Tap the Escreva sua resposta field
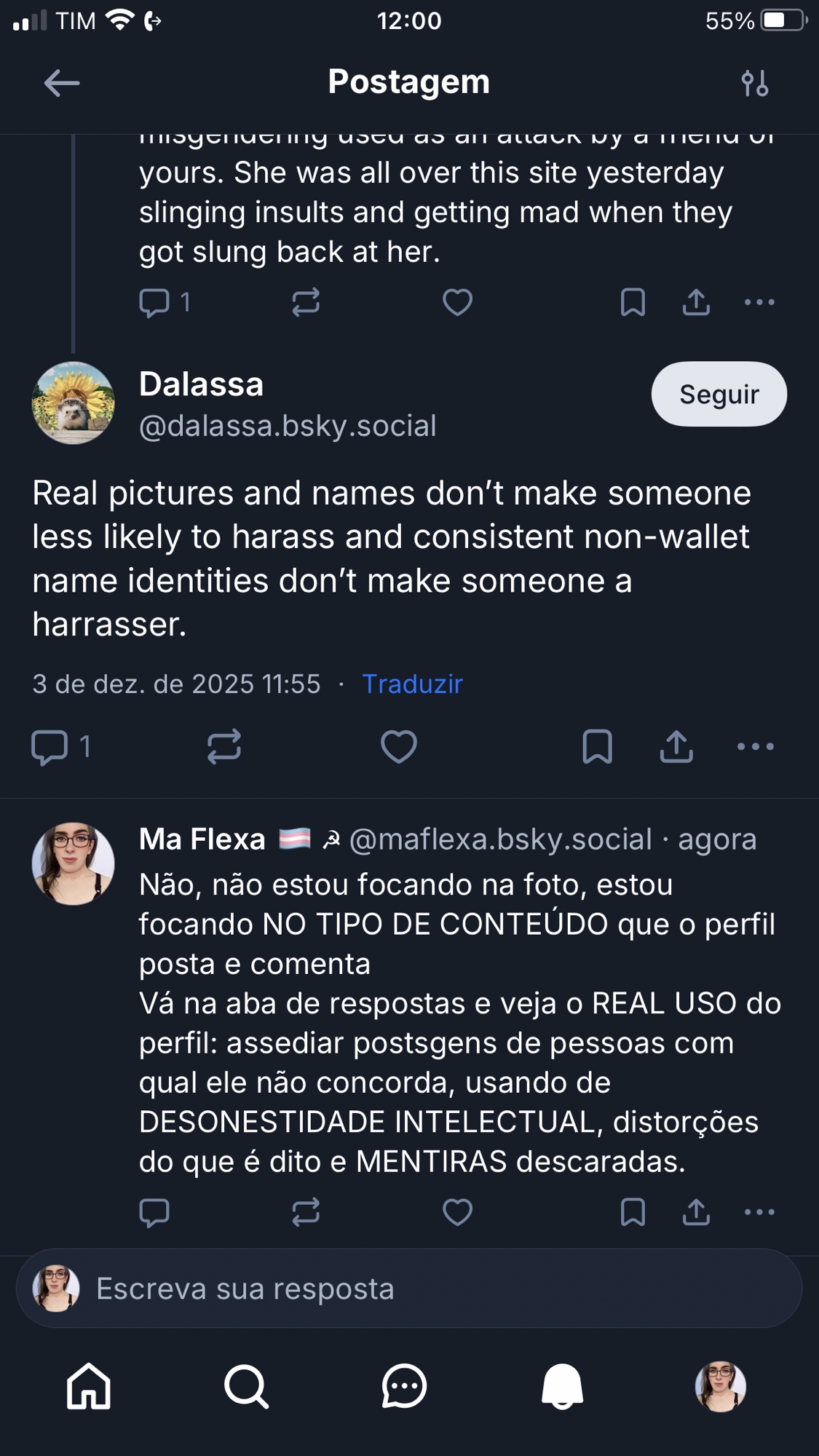This screenshot has height=1456, width=819. point(409,1289)
